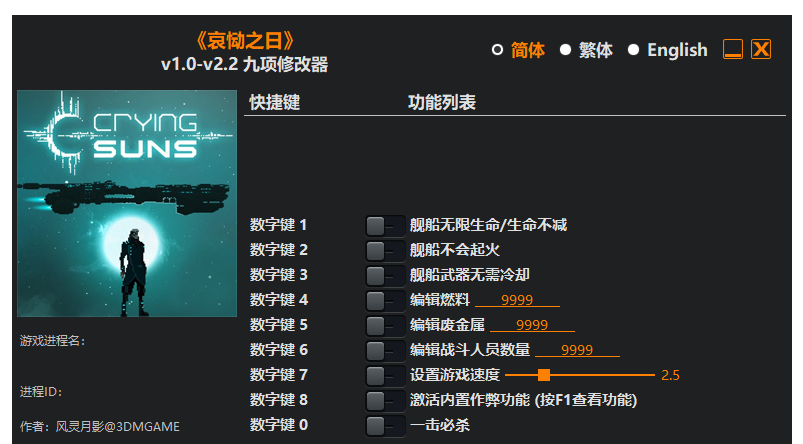803x444 pixels.
Task: Click the 数字键 4 hotkey label
Action: pyautogui.click(x=279, y=300)
